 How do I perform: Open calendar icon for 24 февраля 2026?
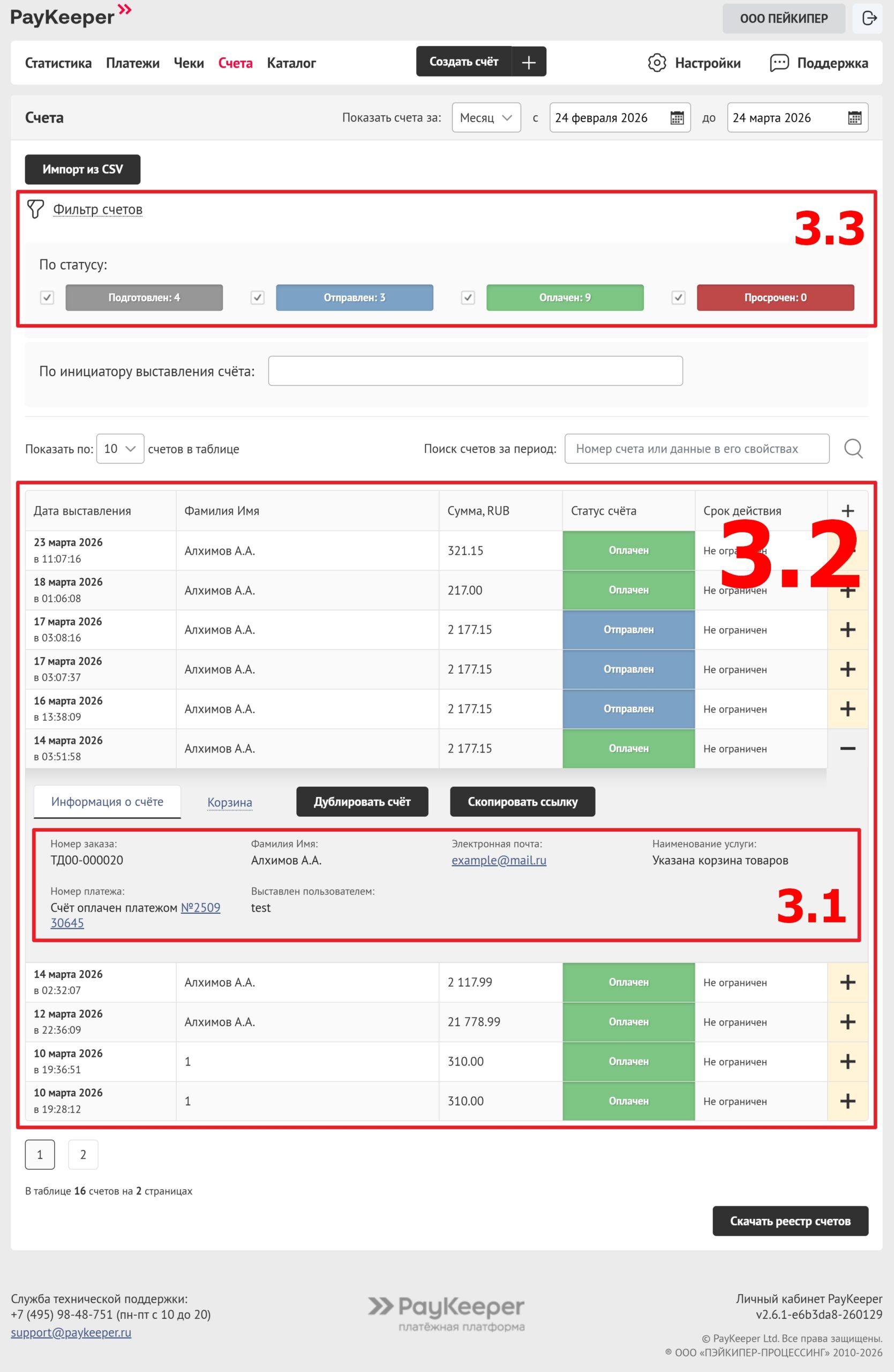(x=677, y=118)
